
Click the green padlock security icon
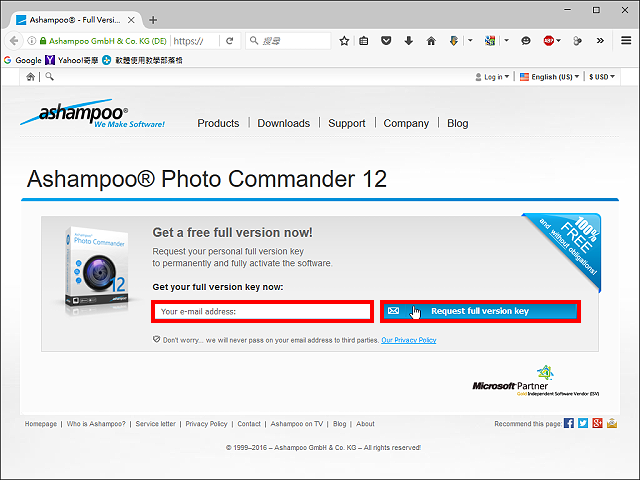pyautogui.click(x=43, y=41)
